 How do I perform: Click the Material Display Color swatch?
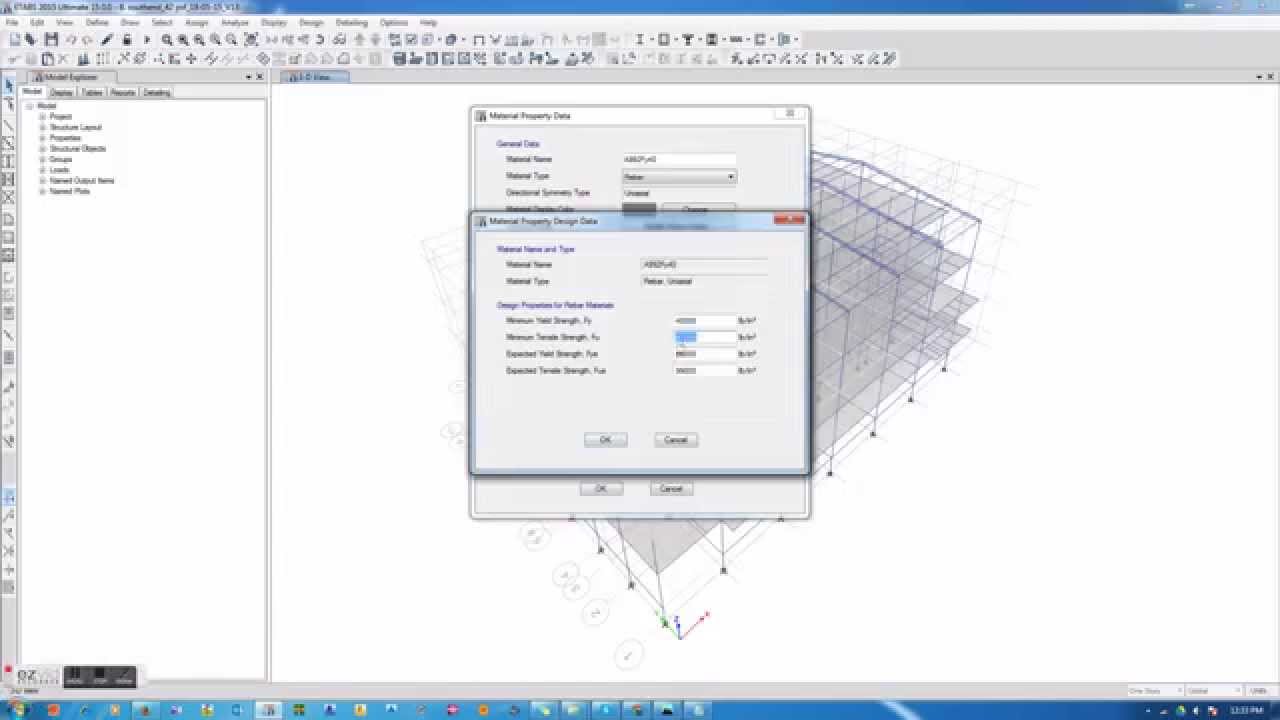(637, 209)
